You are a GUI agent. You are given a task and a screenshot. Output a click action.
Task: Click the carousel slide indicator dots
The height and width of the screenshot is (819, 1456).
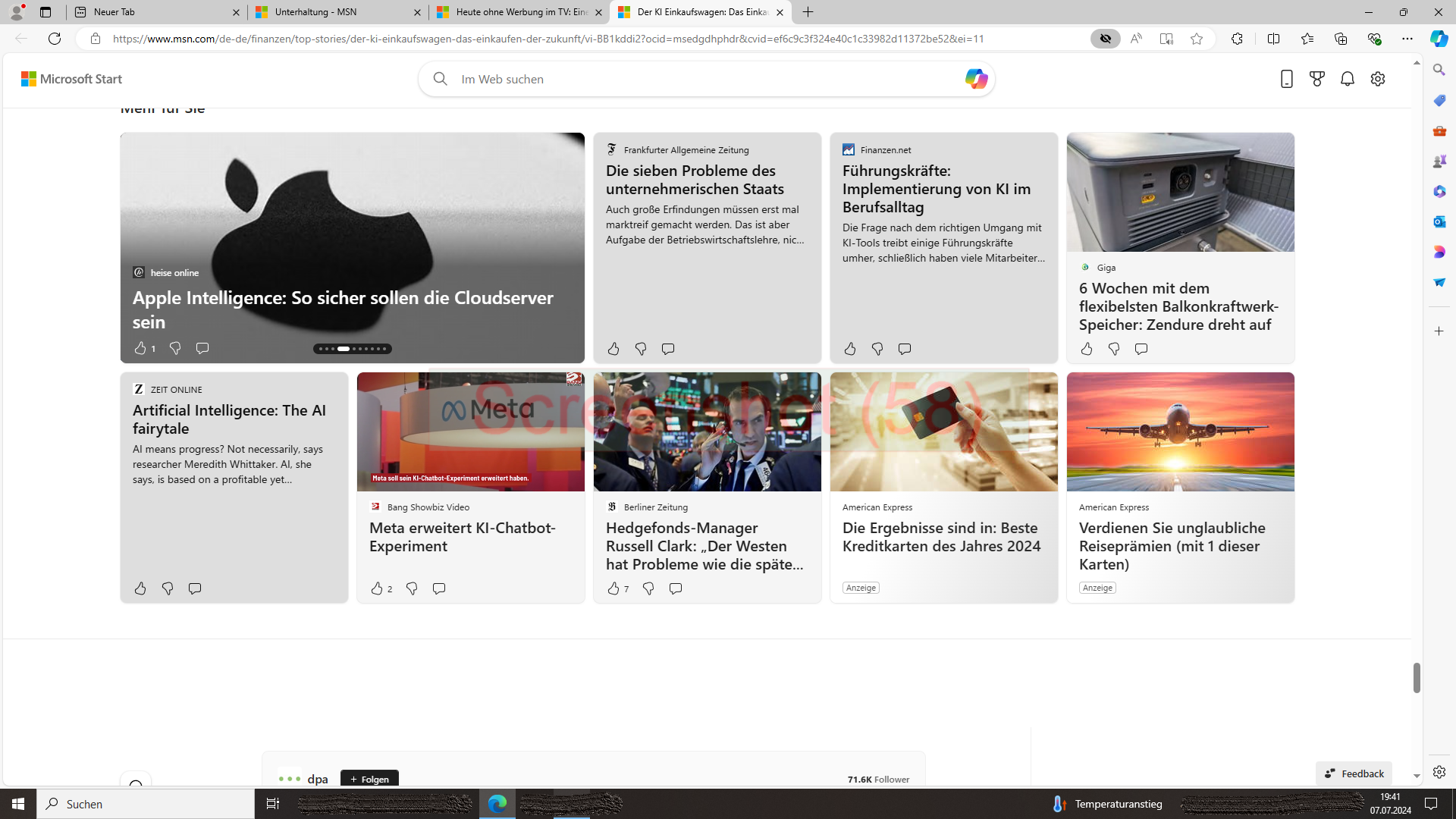(x=353, y=349)
